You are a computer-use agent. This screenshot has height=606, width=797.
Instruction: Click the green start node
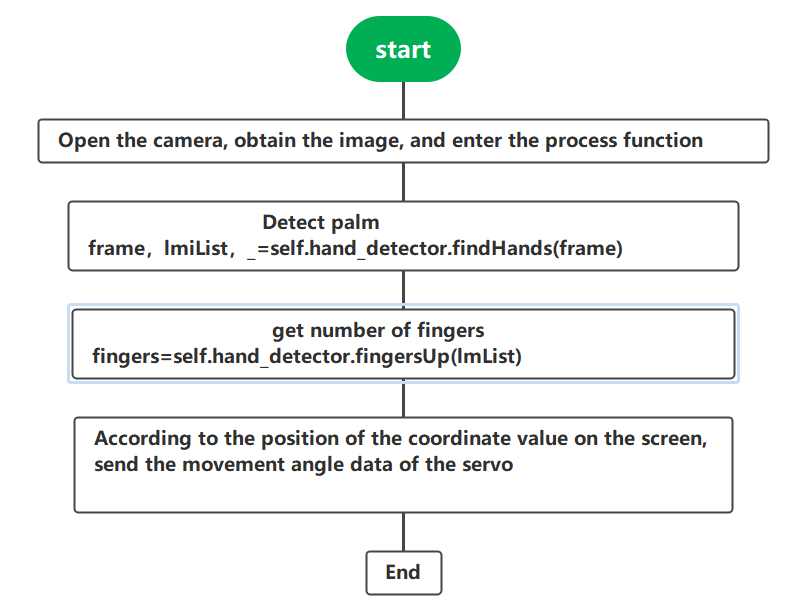click(x=403, y=49)
